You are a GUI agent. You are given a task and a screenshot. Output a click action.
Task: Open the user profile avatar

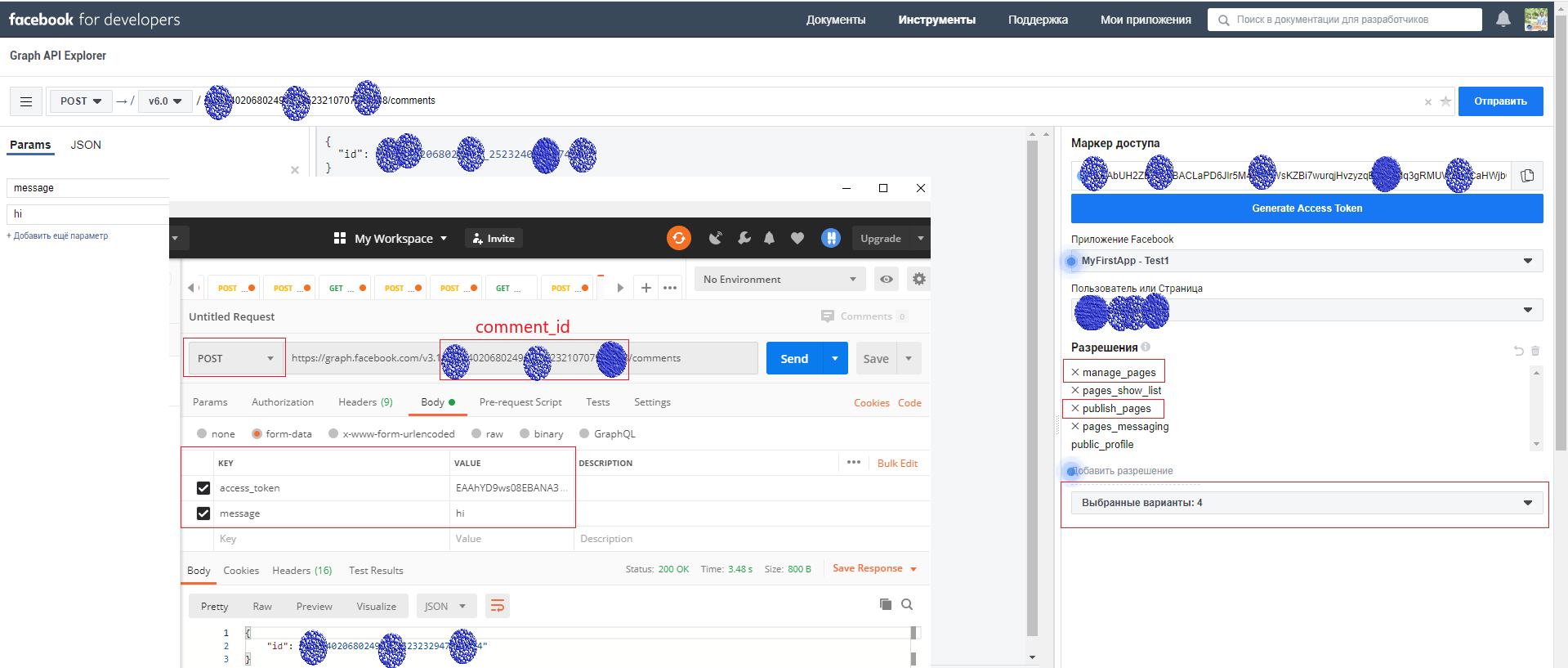[x=1536, y=20]
